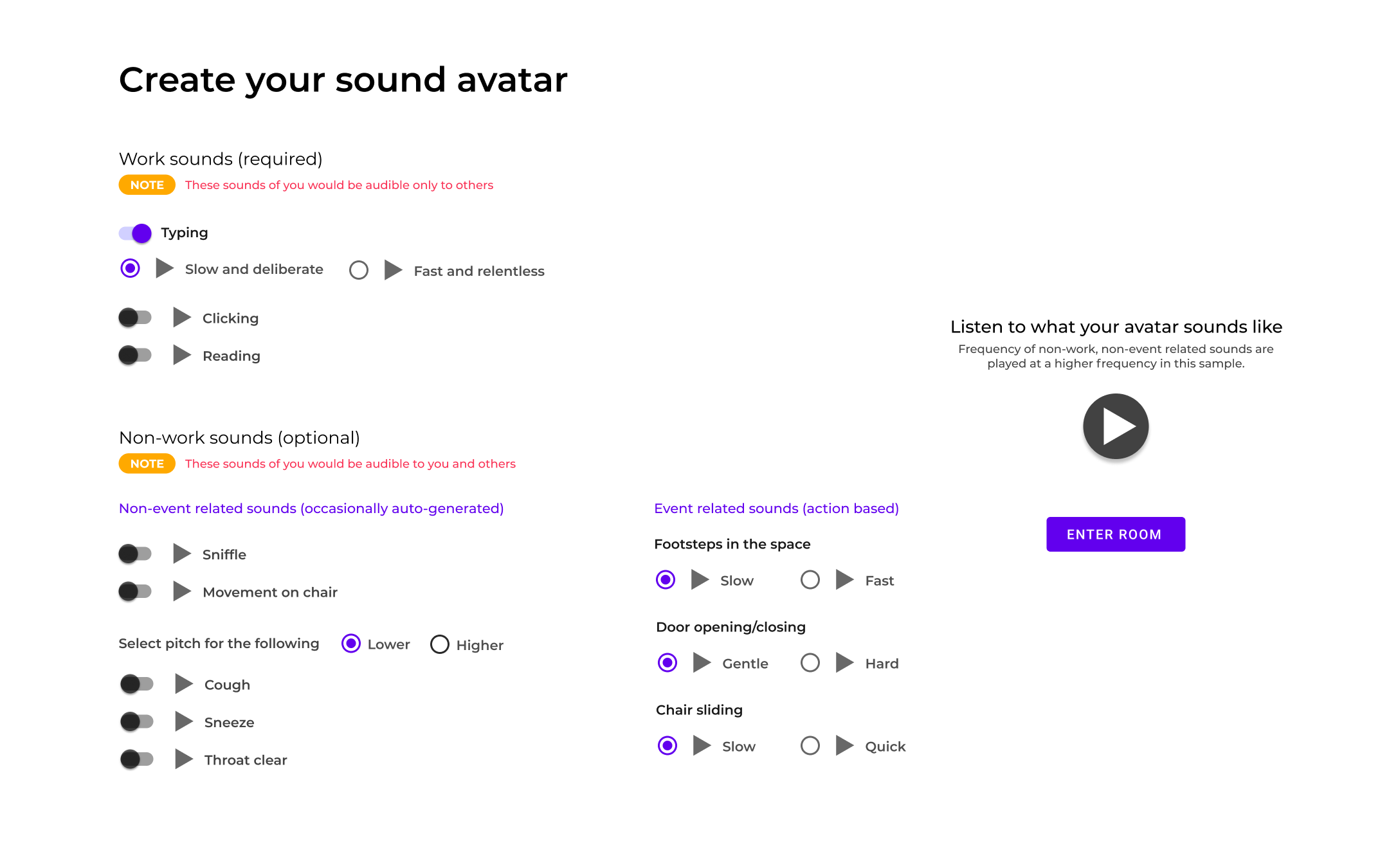Play the Sniffle sound sample
Screen dimensions: 1389x868
click(181, 553)
